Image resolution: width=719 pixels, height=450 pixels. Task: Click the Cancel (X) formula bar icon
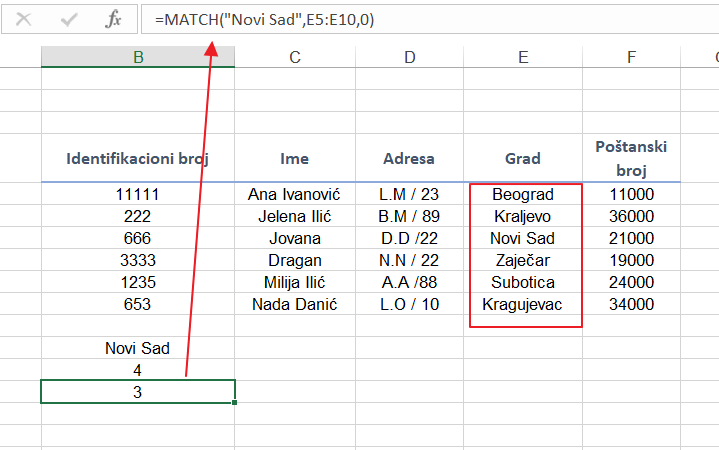click(x=24, y=19)
